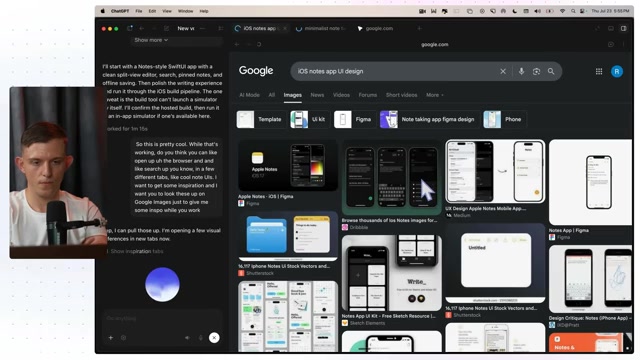Expand Show inspiration tabs
640x360 pixels.
pos(137,251)
